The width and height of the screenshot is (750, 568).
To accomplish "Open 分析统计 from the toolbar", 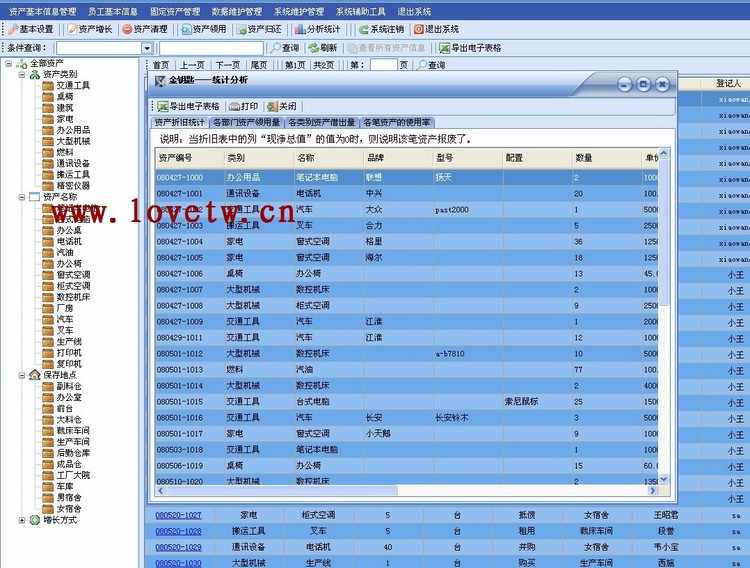I will coord(318,30).
